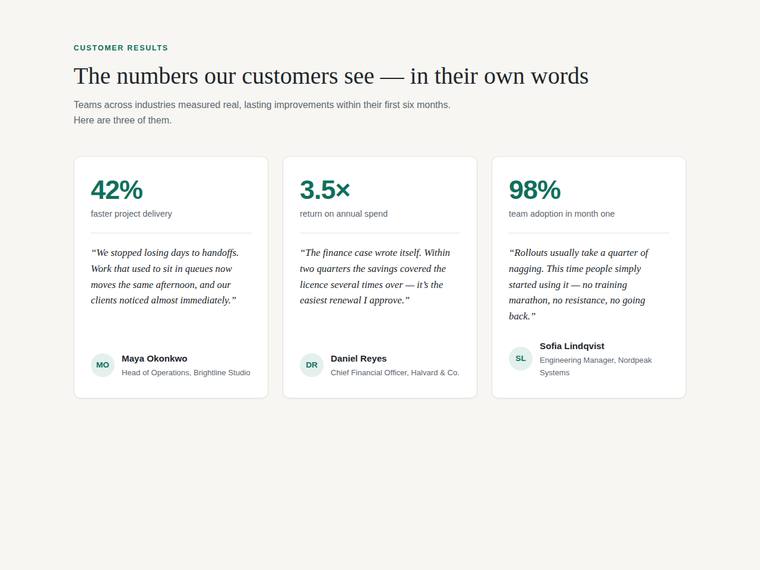Click the finance case quote text

click(x=375, y=276)
